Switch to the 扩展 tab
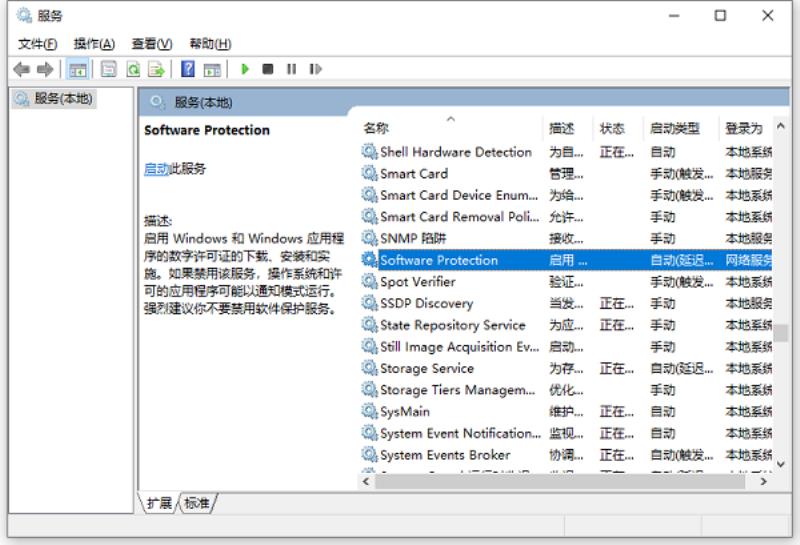This screenshot has width=800, height=545. click(159, 503)
